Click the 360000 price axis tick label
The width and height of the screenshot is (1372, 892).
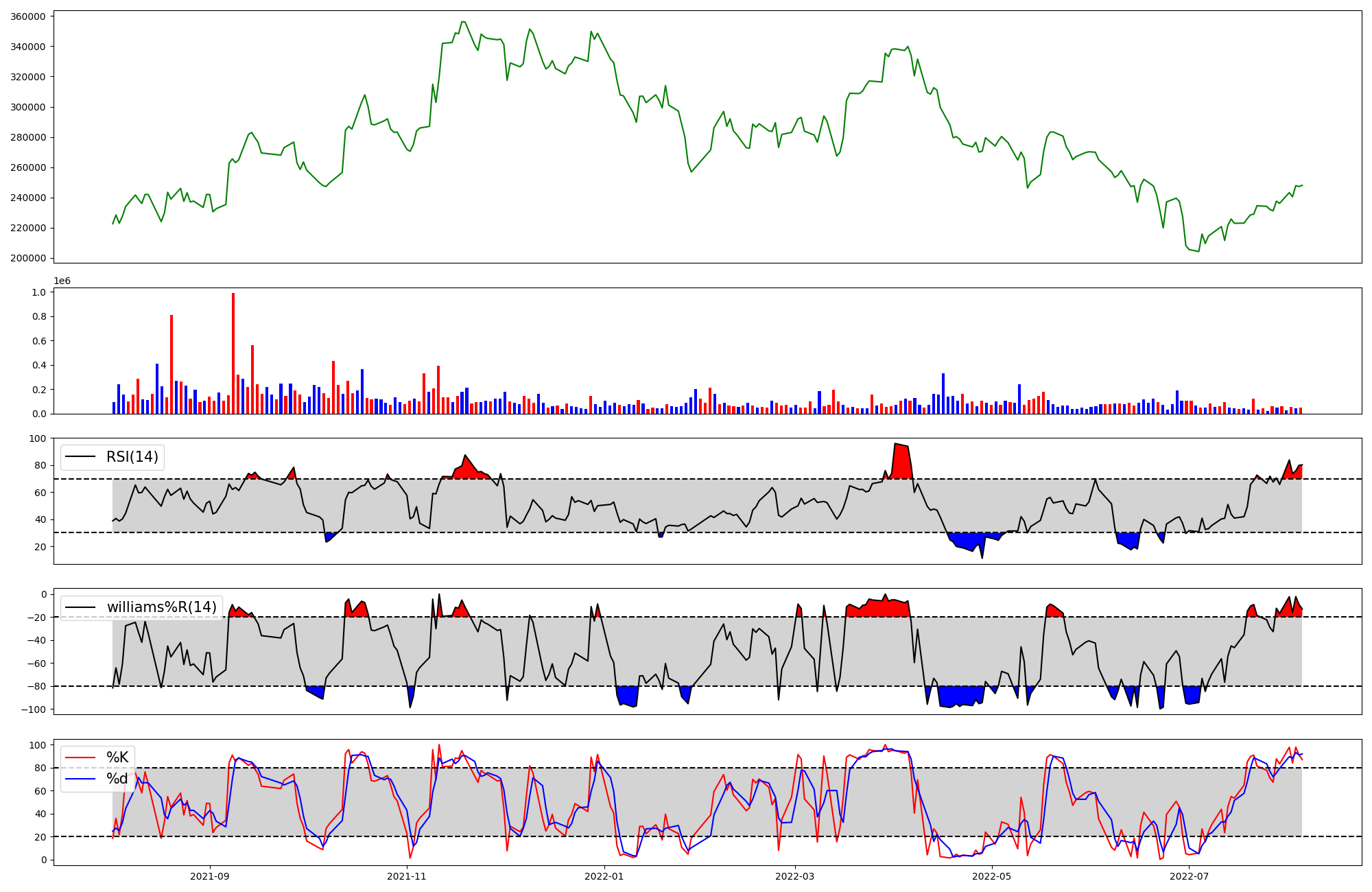click(x=28, y=16)
